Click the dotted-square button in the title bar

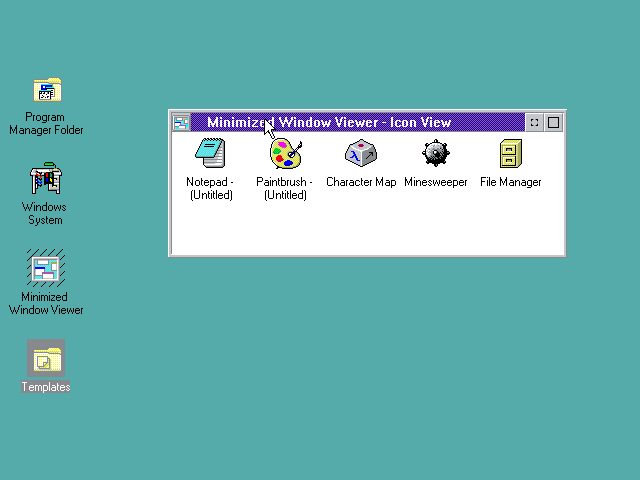click(x=534, y=122)
